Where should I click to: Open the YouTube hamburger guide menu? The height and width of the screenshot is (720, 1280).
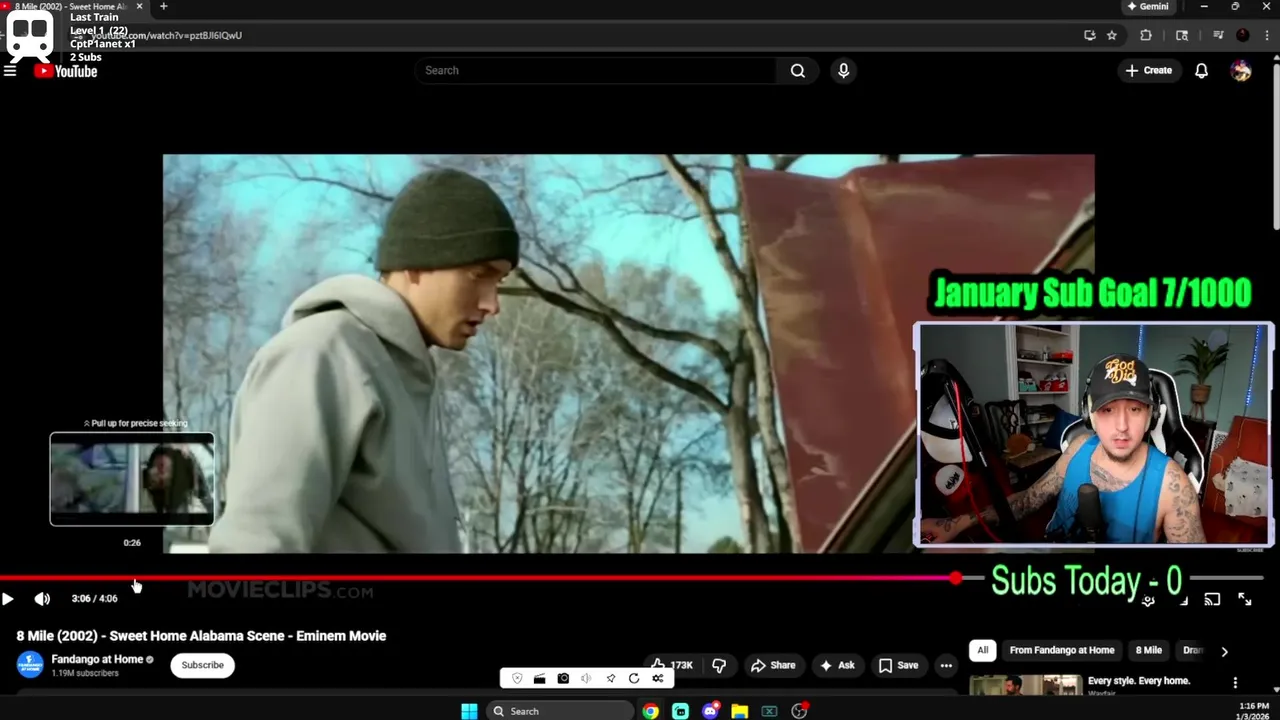coord(10,71)
